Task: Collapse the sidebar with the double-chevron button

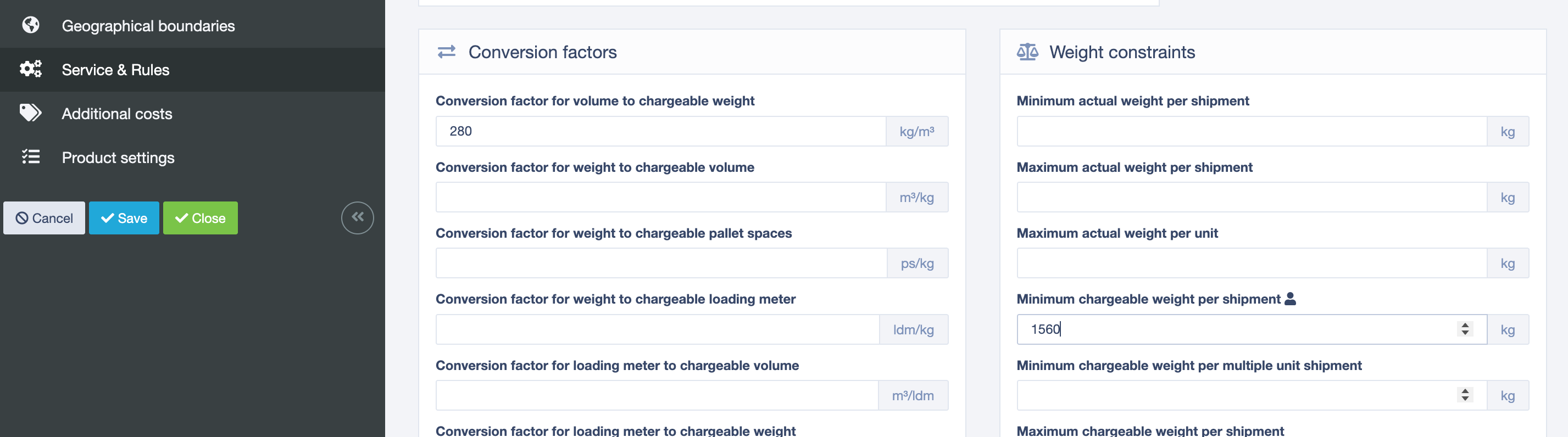Action: point(357,217)
